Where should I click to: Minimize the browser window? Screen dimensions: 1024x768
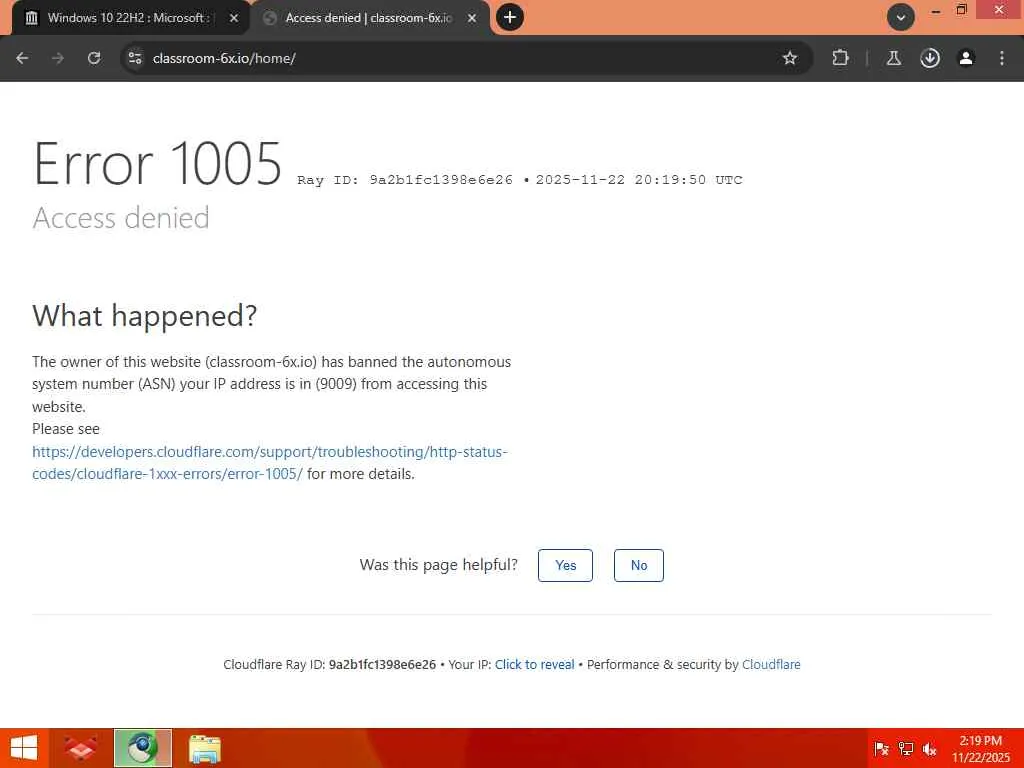(936, 10)
